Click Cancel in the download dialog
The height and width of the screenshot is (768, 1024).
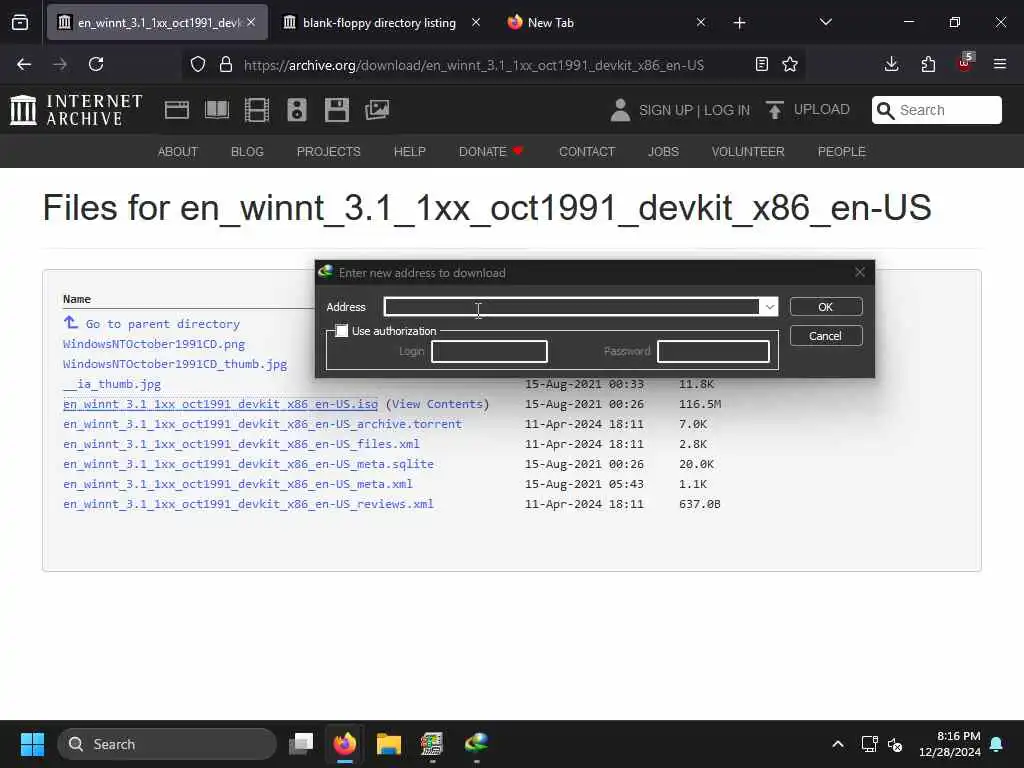(825, 336)
